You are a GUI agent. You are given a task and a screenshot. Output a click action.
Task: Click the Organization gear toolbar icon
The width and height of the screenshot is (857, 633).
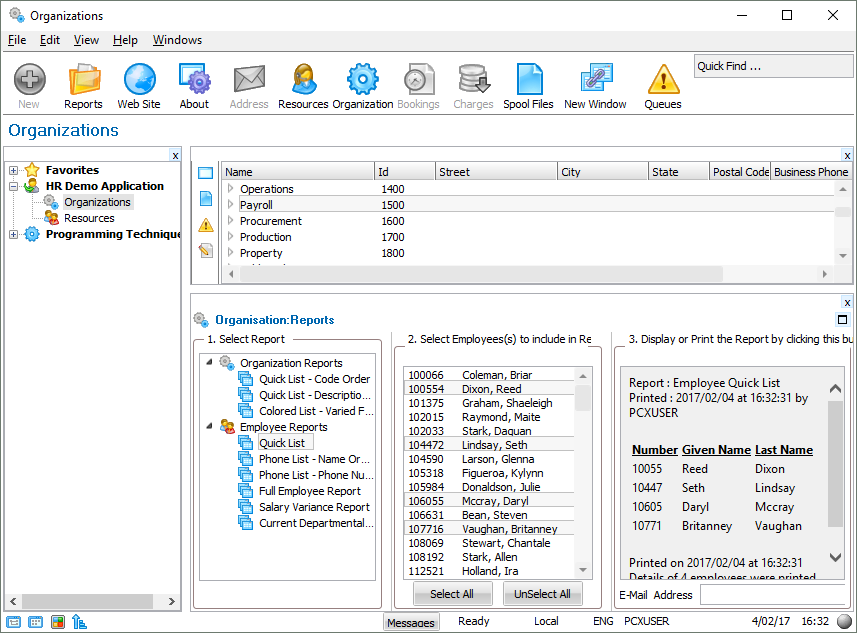362,85
